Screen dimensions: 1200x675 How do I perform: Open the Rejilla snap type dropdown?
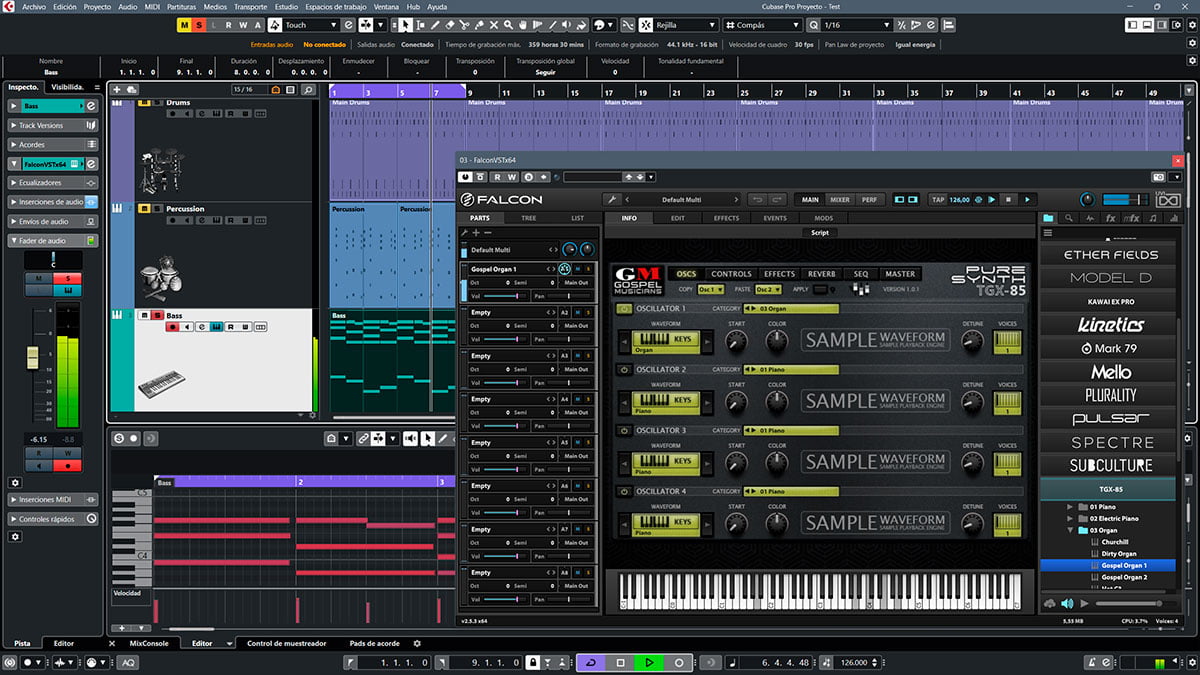[x=684, y=24]
